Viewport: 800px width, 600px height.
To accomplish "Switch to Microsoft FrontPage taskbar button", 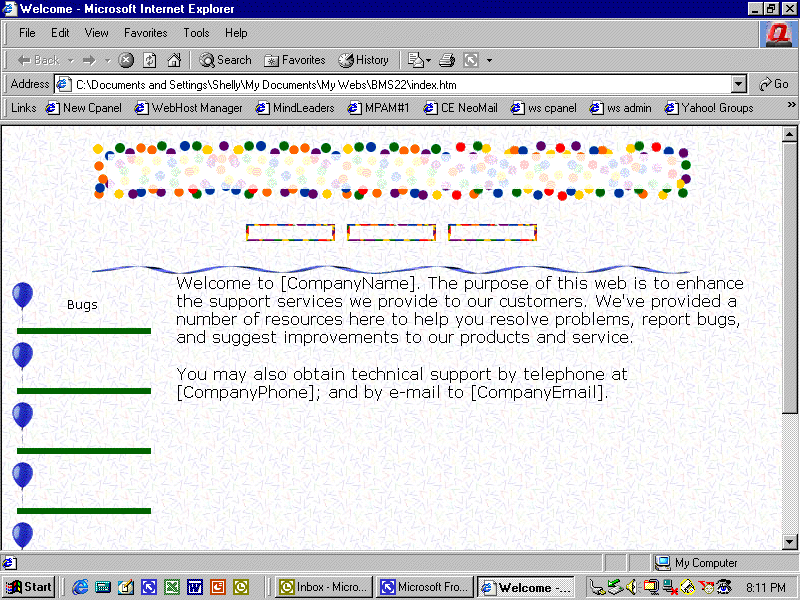I will (x=426, y=587).
